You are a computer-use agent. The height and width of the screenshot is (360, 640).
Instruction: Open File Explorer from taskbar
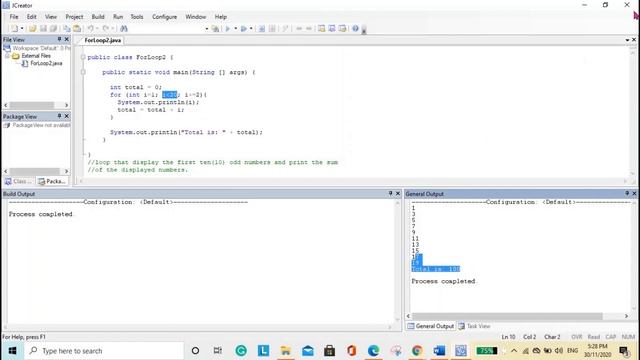point(285,351)
